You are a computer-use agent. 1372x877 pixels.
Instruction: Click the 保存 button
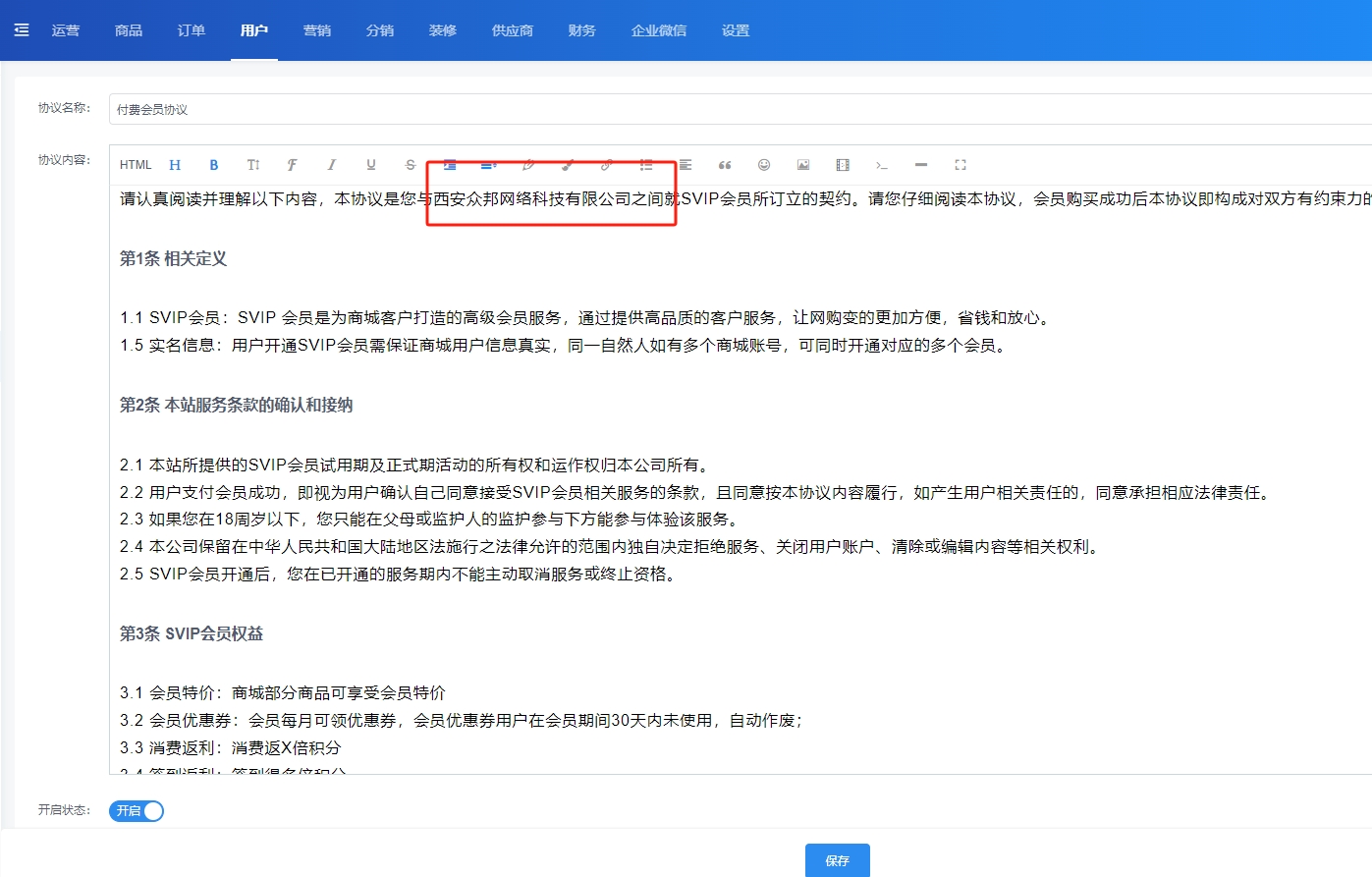[837, 860]
